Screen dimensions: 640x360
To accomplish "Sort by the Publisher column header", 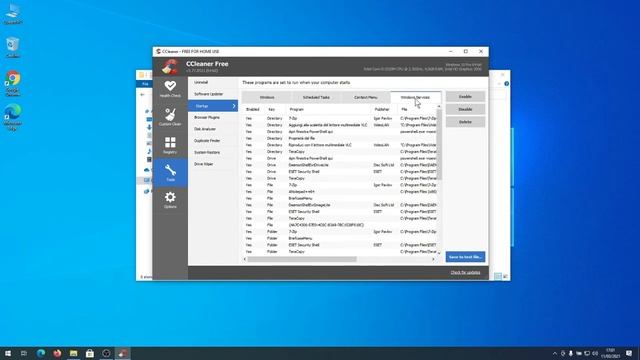I will (384, 109).
